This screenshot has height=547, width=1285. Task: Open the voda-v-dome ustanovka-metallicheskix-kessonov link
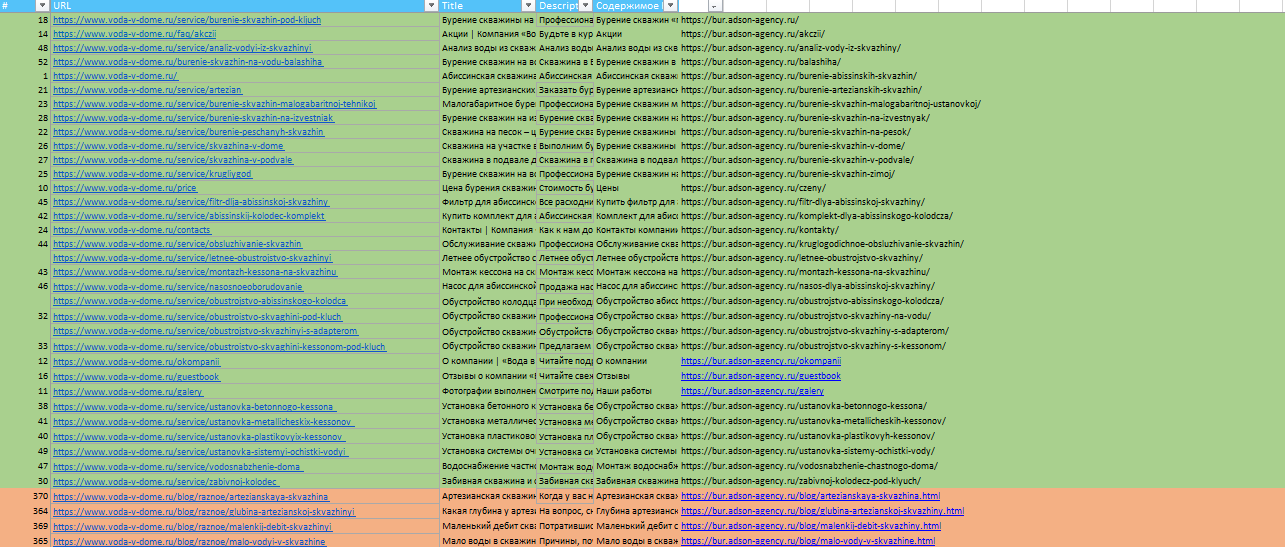click(x=204, y=421)
